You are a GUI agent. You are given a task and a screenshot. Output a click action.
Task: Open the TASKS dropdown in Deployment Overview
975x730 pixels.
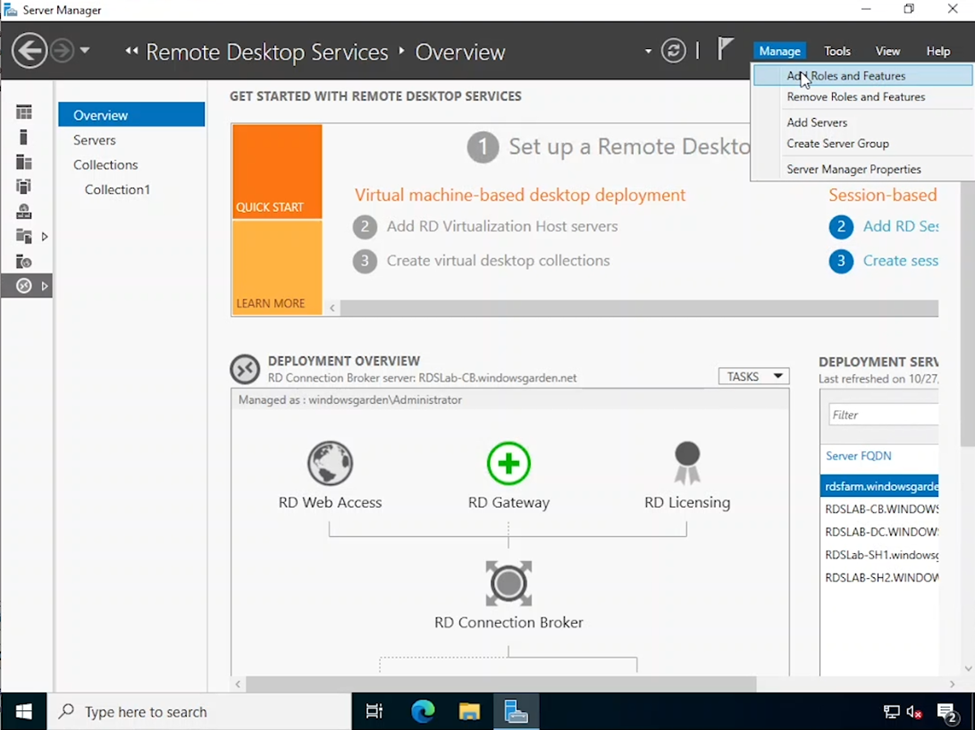pyautogui.click(x=753, y=377)
